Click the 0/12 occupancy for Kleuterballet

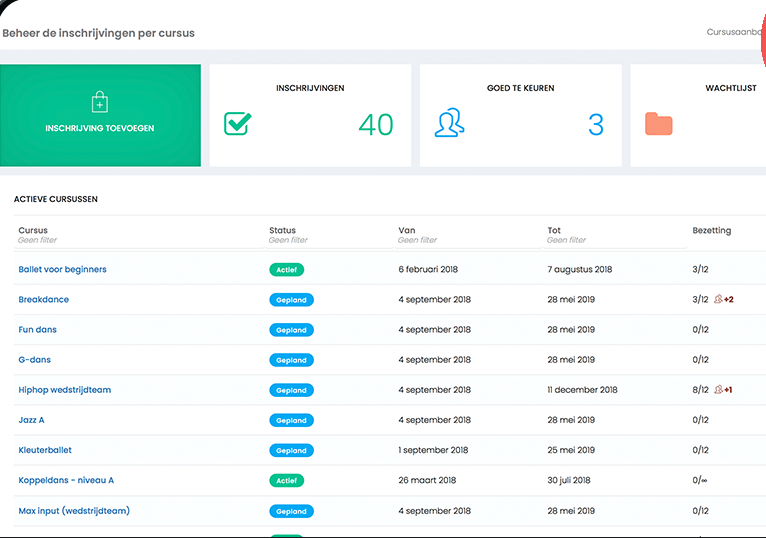(700, 450)
